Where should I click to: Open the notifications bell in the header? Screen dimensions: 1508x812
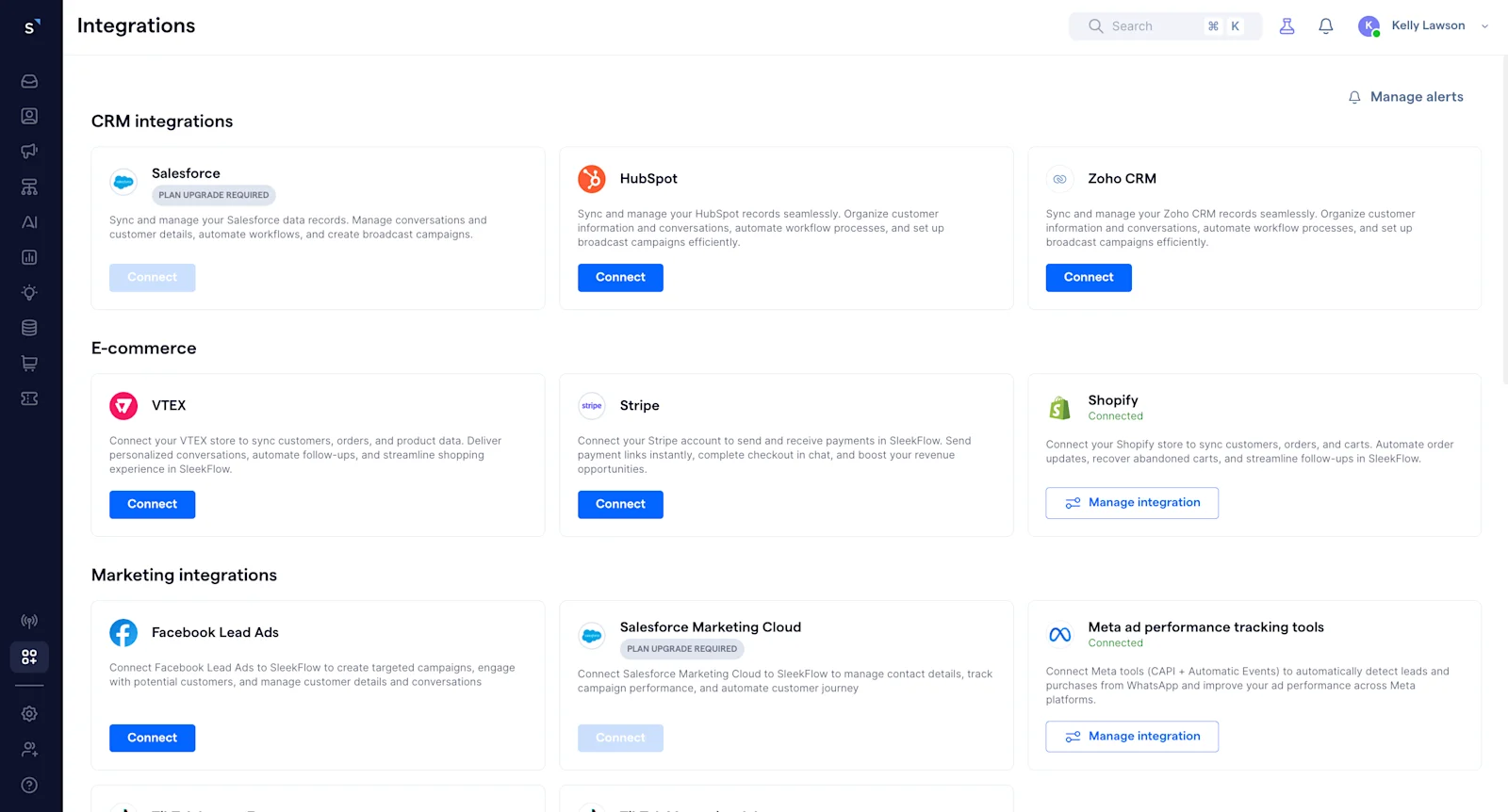click(1325, 26)
